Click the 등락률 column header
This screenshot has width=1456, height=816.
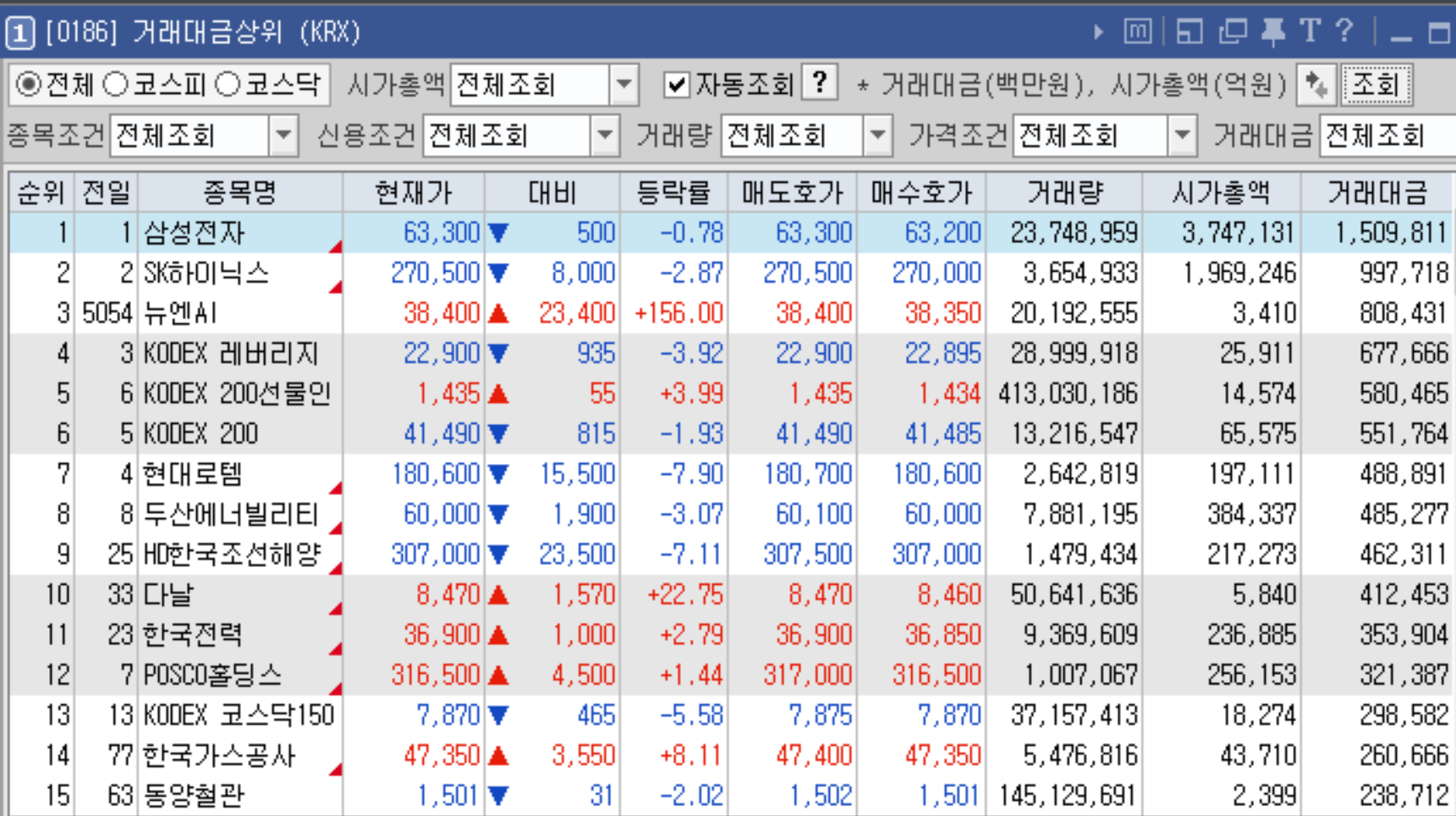[673, 193]
